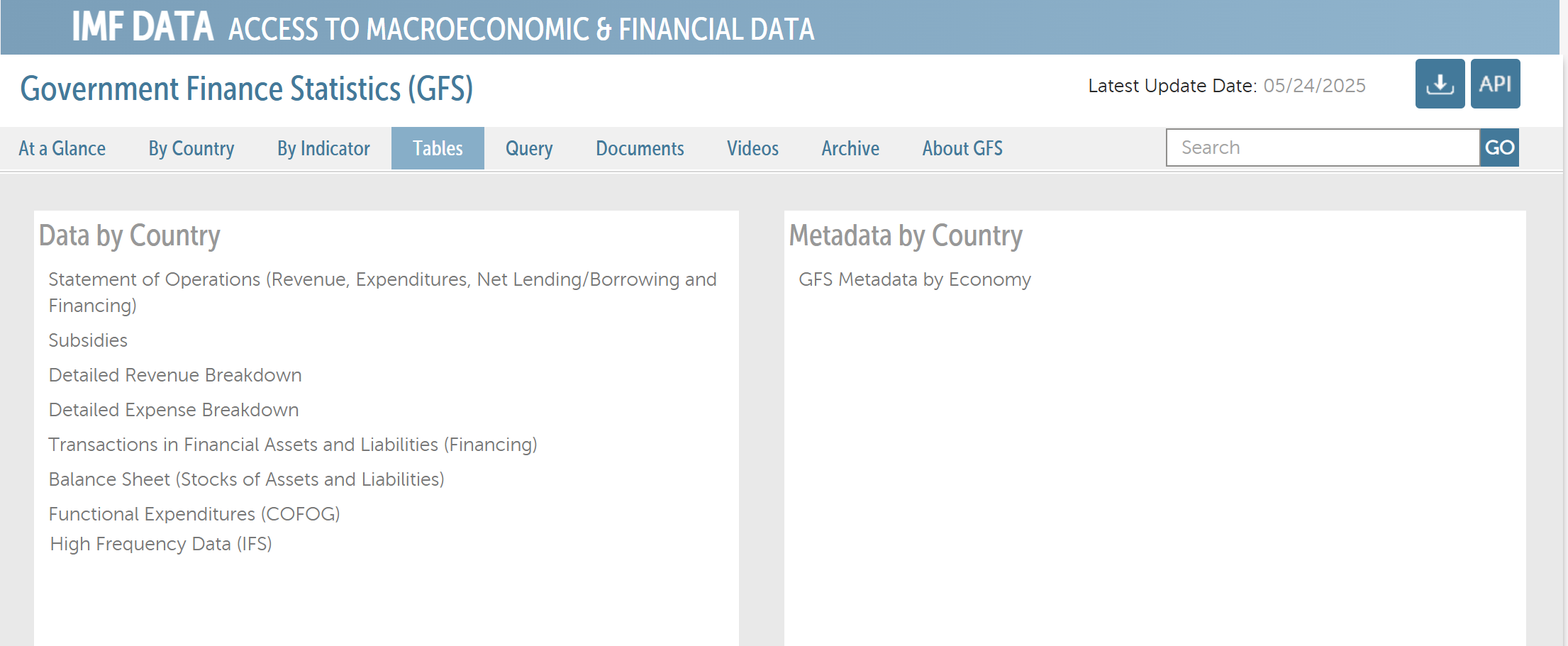Click the Detailed Revenue Breakdown link
Viewport: 1568px width, 646px height.
(x=175, y=375)
